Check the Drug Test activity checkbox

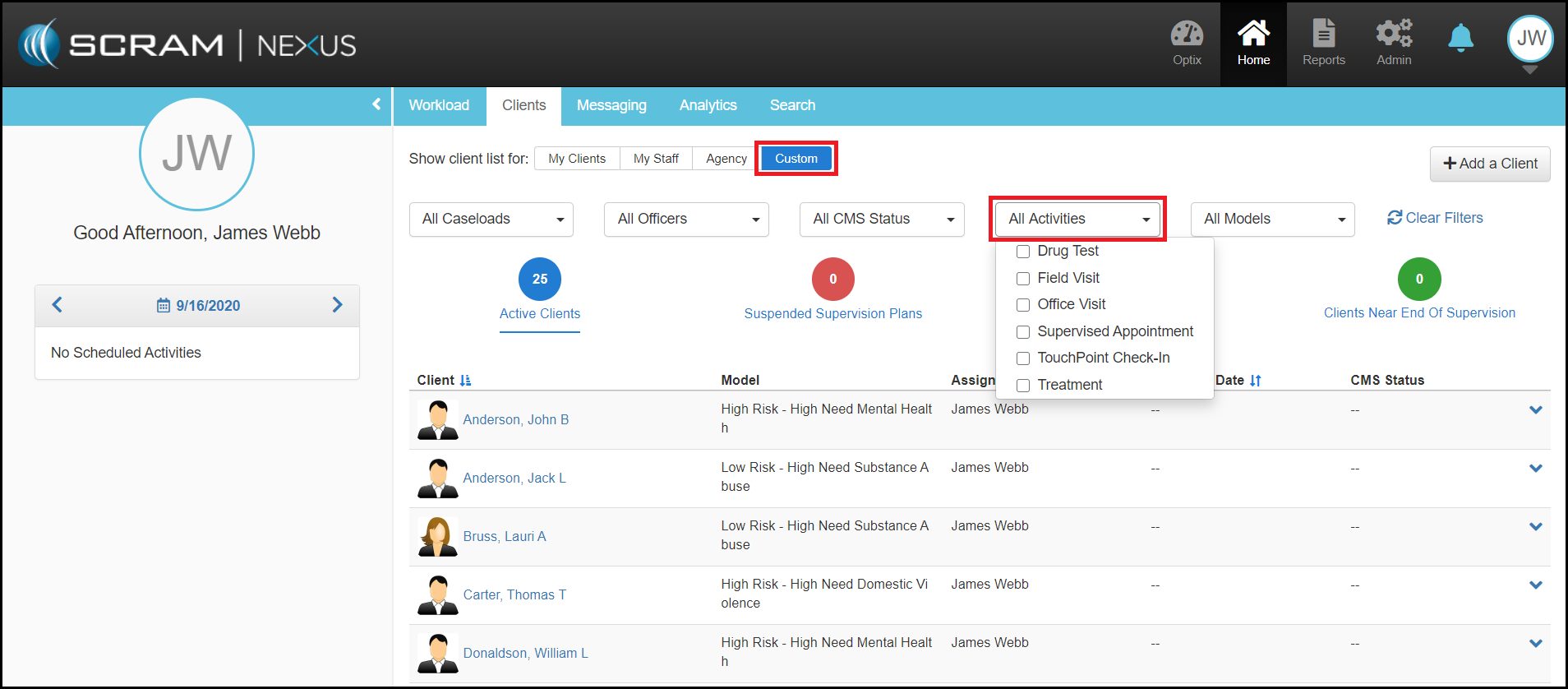[x=1023, y=252]
